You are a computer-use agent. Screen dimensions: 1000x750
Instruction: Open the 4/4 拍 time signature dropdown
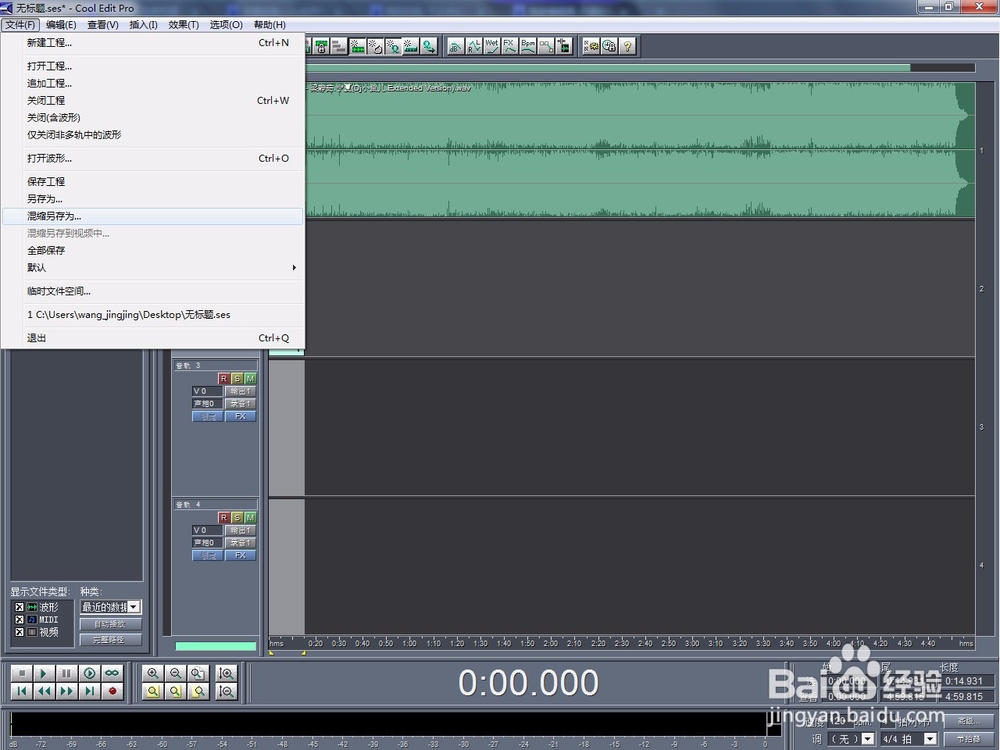tap(930, 739)
